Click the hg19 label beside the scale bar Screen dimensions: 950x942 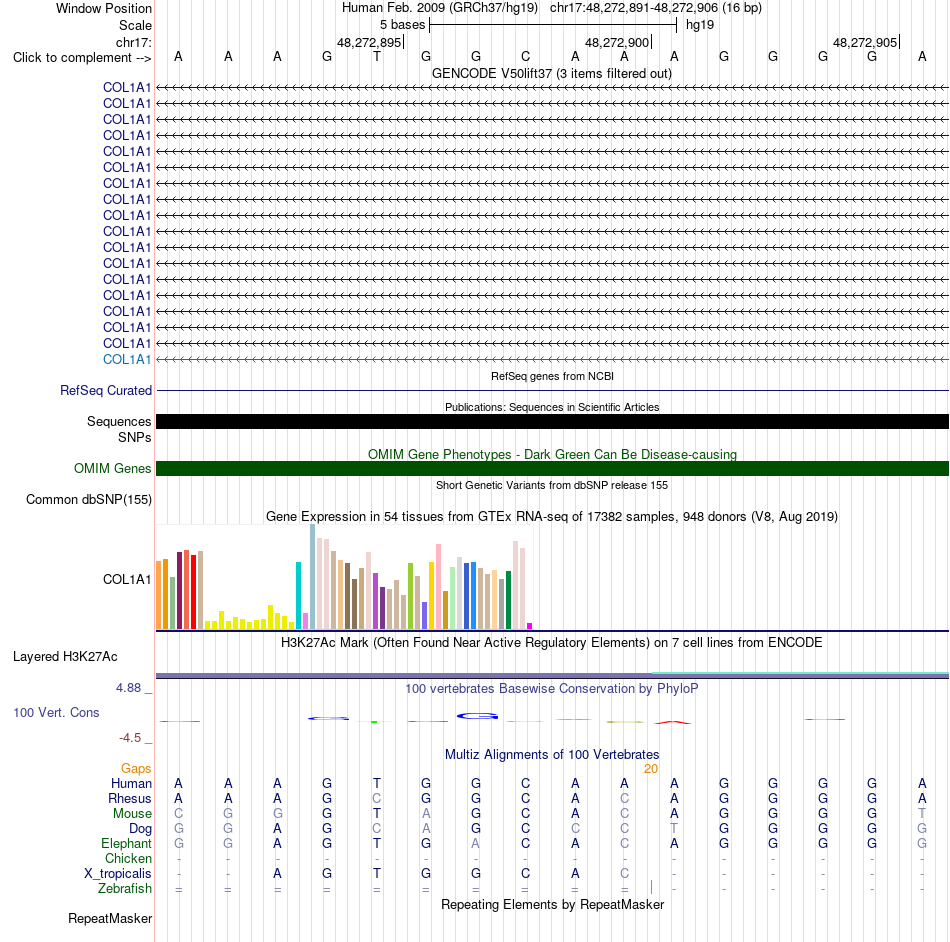(x=700, y=25)
